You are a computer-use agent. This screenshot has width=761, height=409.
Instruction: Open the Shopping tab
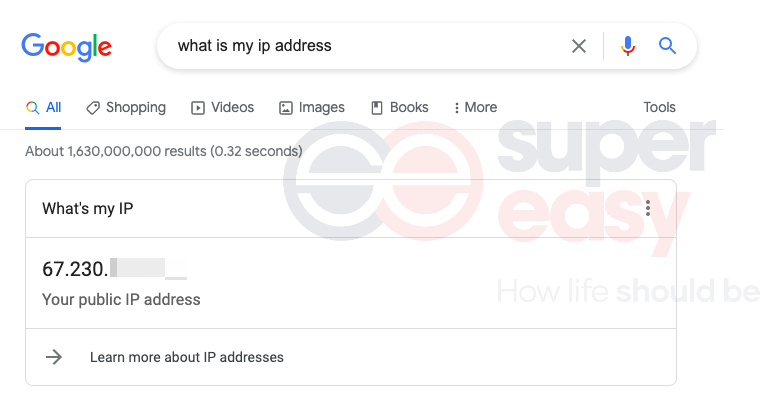coord(126,107)
